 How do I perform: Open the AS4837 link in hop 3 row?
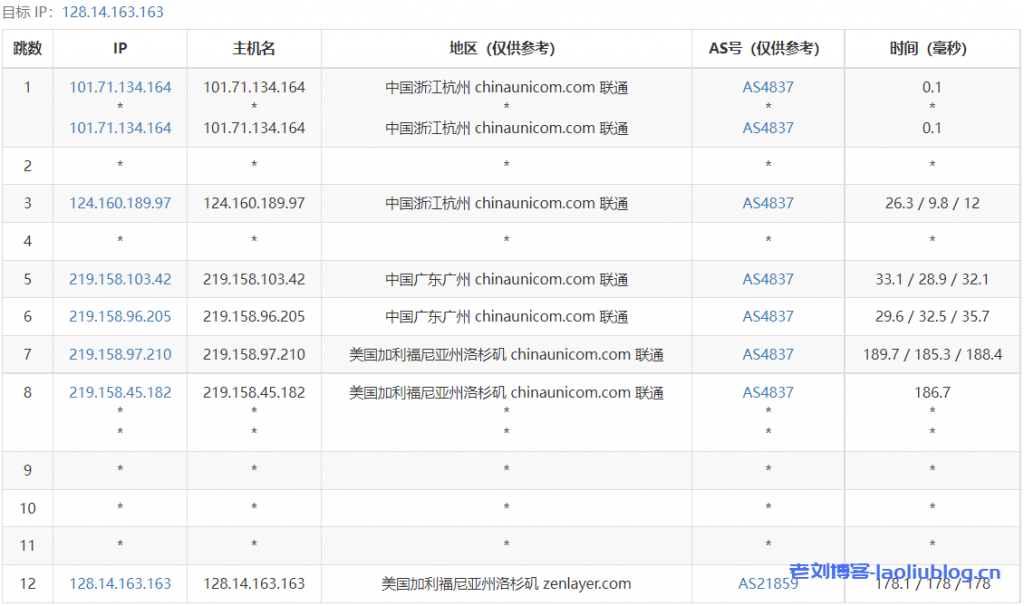[x=768, y=203]
